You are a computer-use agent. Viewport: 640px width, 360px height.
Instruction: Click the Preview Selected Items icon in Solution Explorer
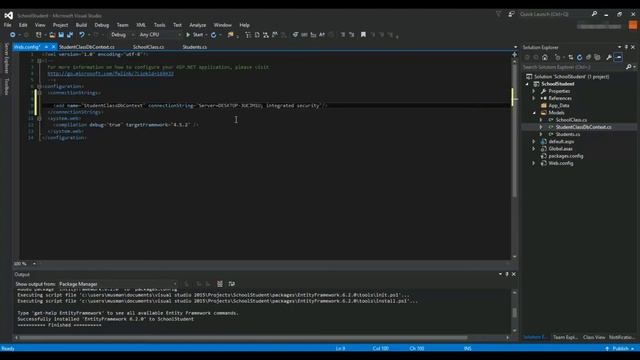pyautogui.click(x=619, y=58)
